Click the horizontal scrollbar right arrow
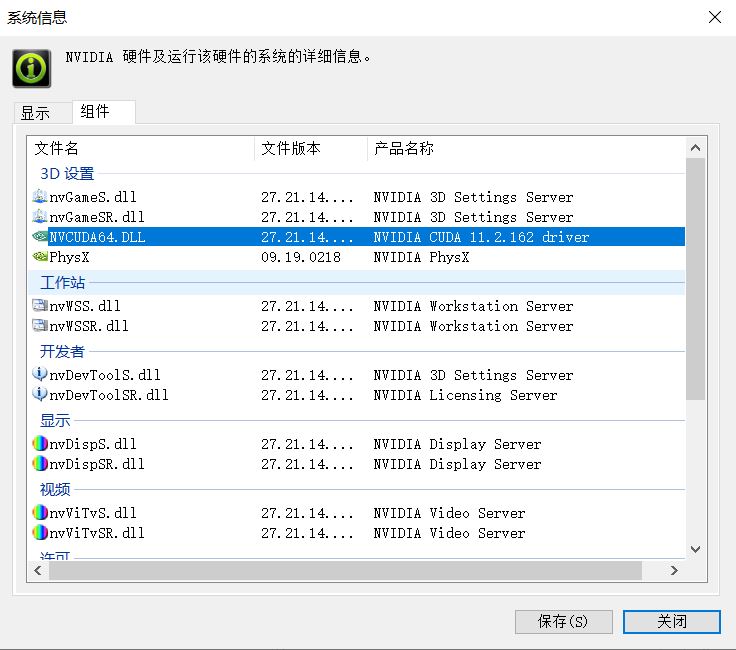The height and width of the screenshot is (650, 736). tap(675, 570)
